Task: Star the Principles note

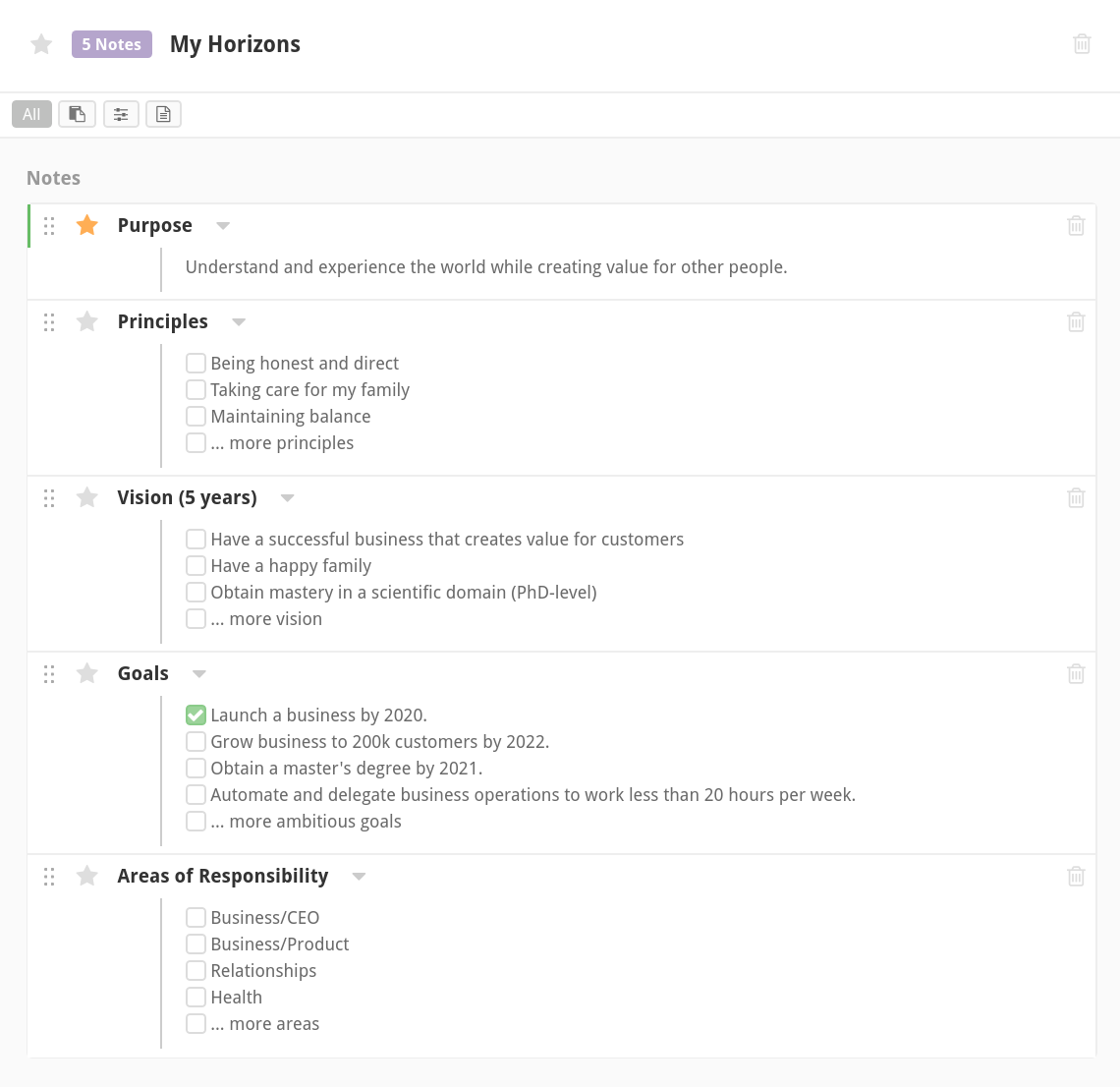Action: tap(87, 321)
